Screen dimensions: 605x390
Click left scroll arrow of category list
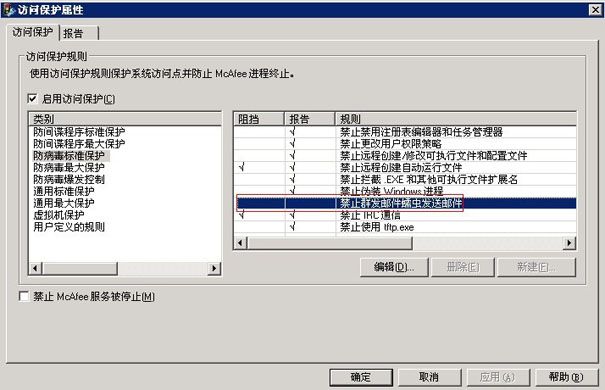[35, 268]
